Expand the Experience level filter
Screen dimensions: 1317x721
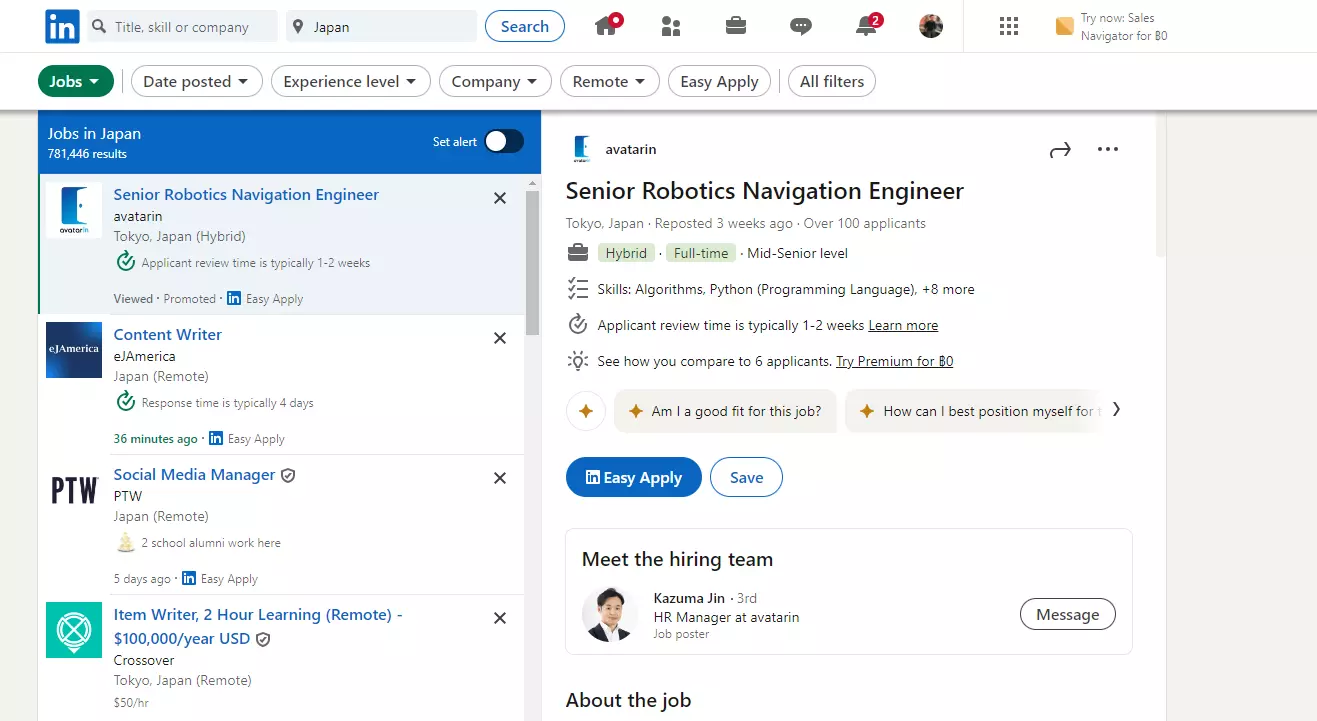(351, 82)
